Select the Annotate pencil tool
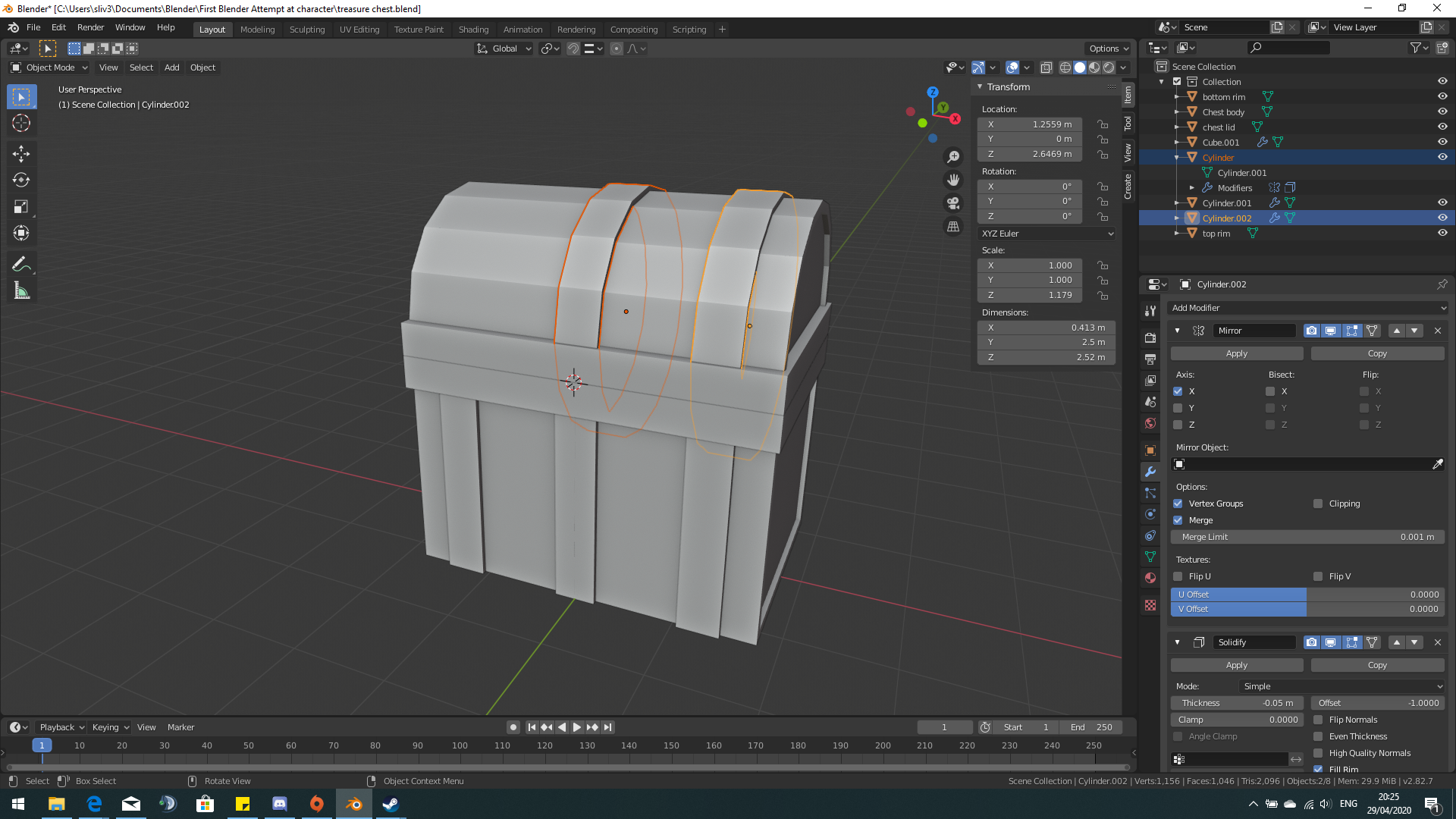The height and width of the screenshot is (819, 1456). (x=20, y=265)
